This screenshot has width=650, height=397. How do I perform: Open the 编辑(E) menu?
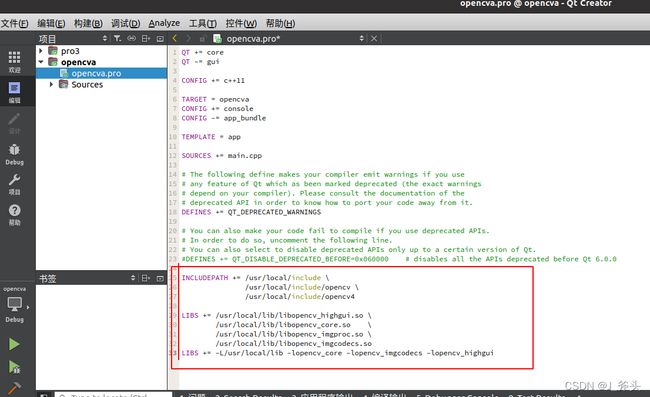[x=51, y=23]
